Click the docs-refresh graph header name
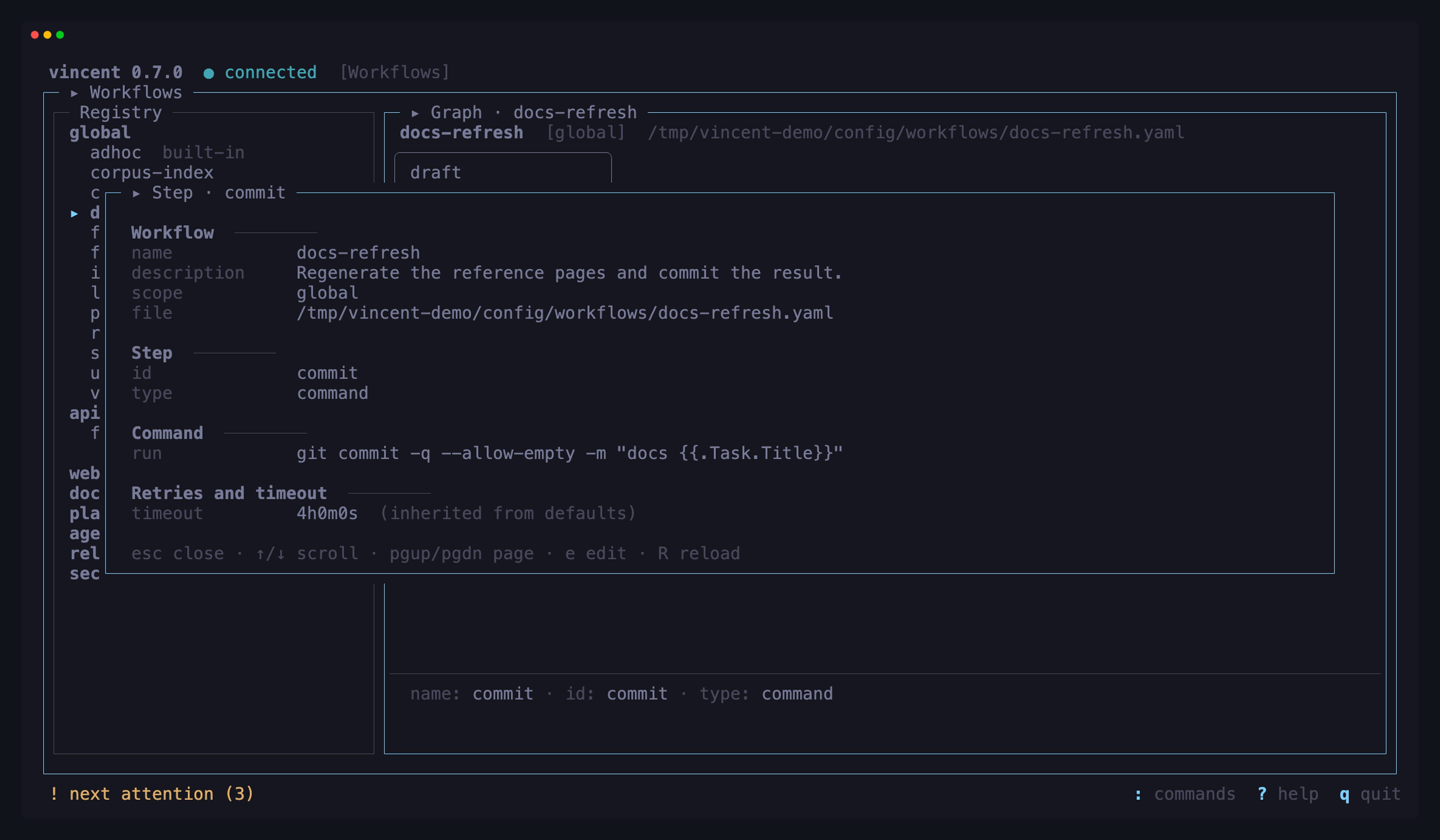The image size is (1440, 840). [x=461, y=133]
